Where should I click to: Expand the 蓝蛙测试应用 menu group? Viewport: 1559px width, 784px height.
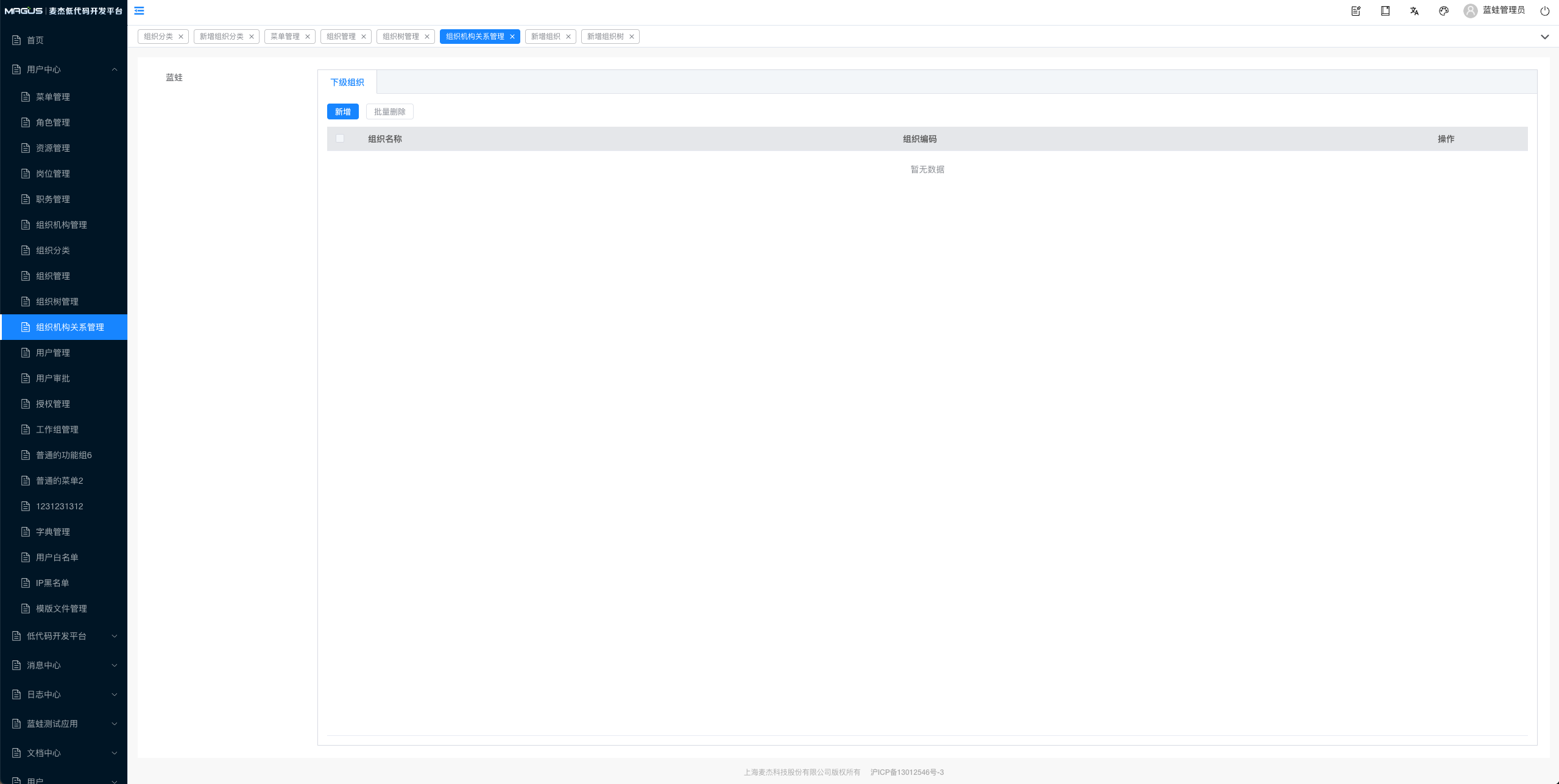pyautogui.click(x=63, y=724)
